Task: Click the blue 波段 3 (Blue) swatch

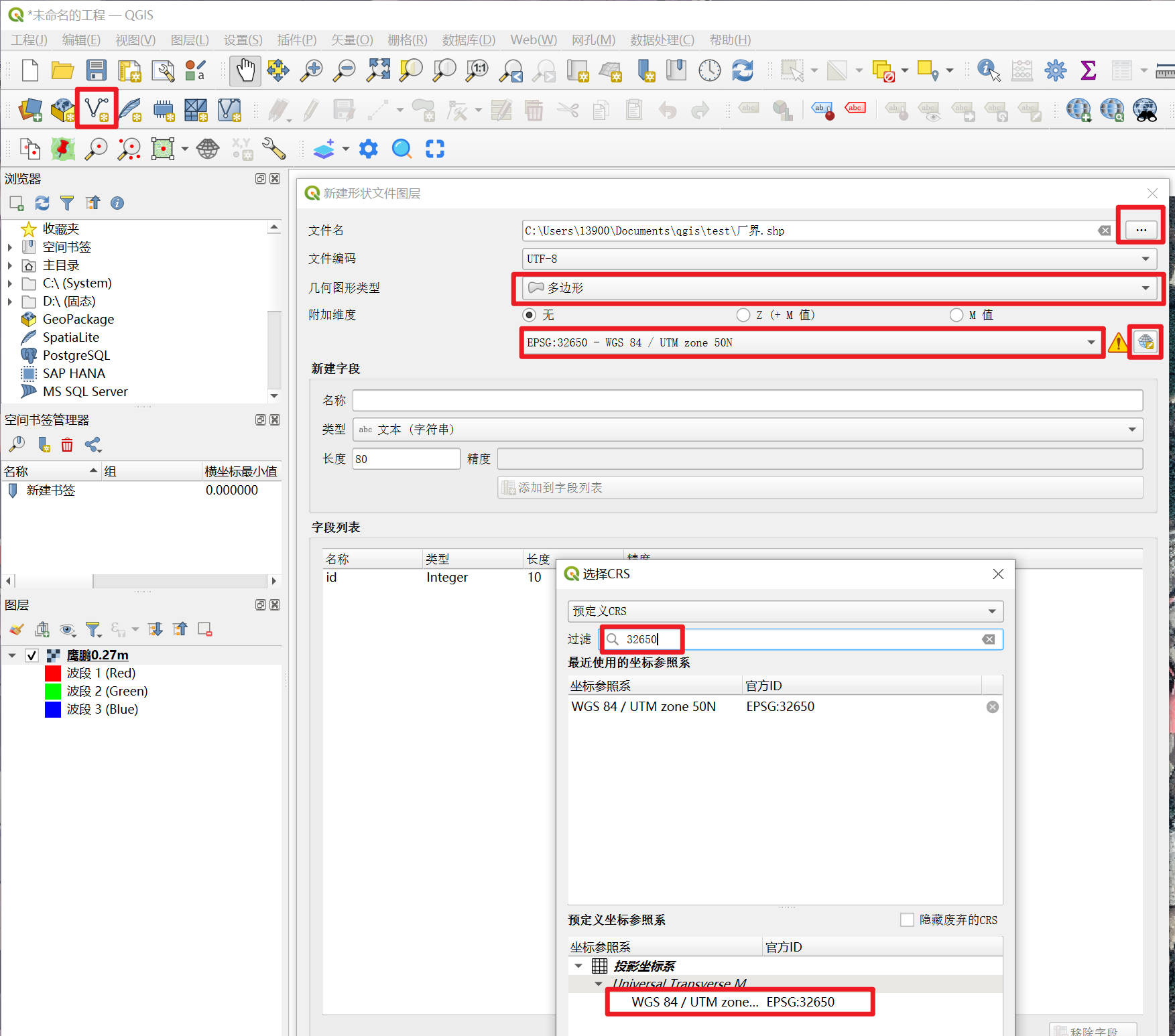Action: coord(53,710)
